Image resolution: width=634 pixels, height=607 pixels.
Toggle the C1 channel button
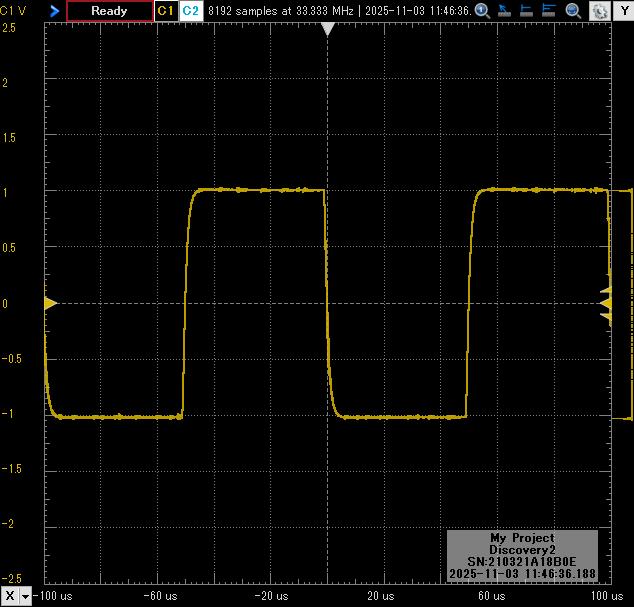point(166,11)
